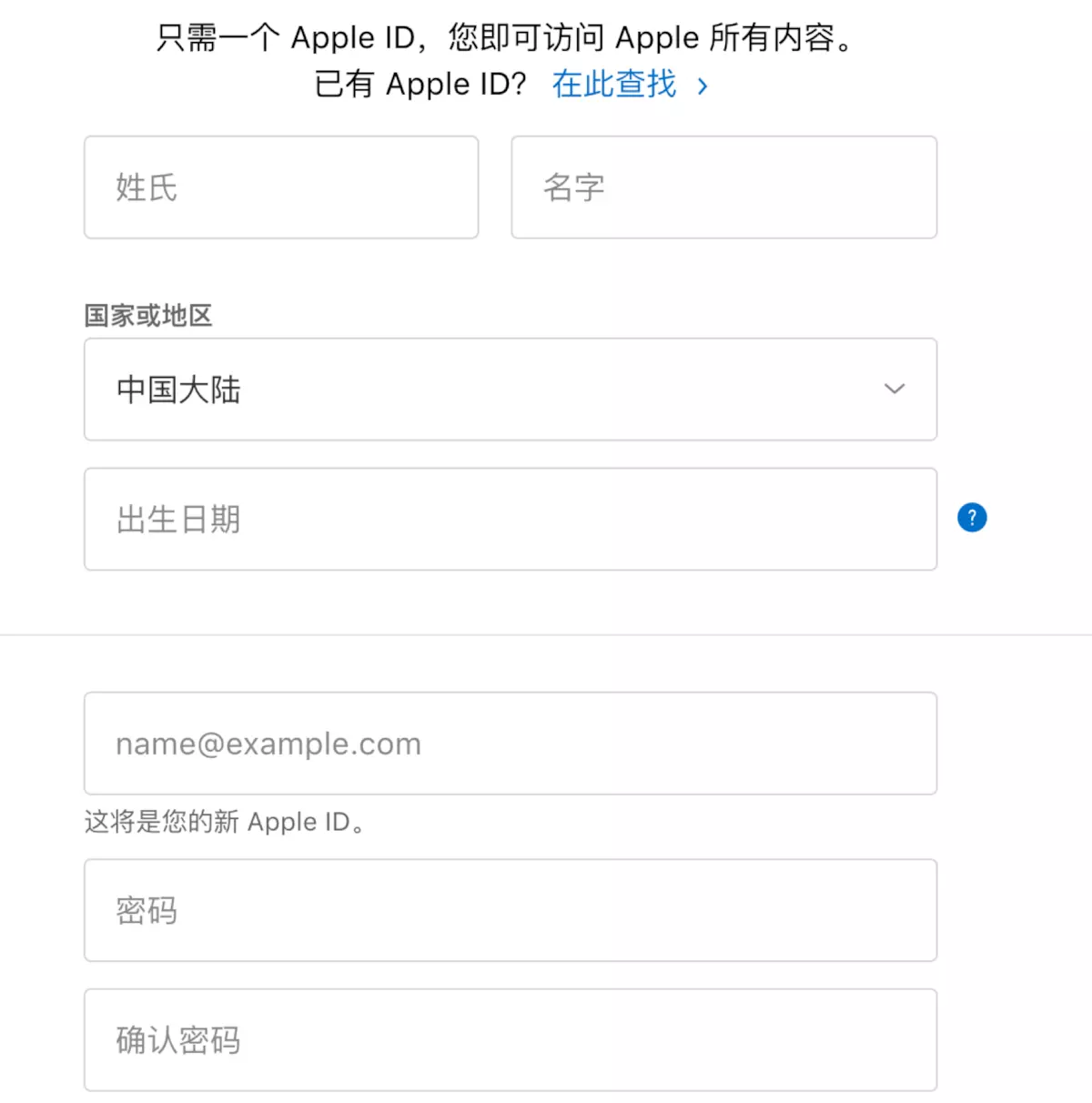Open the birth date help icon
1092x1103 pixels.
click(972, 518)
